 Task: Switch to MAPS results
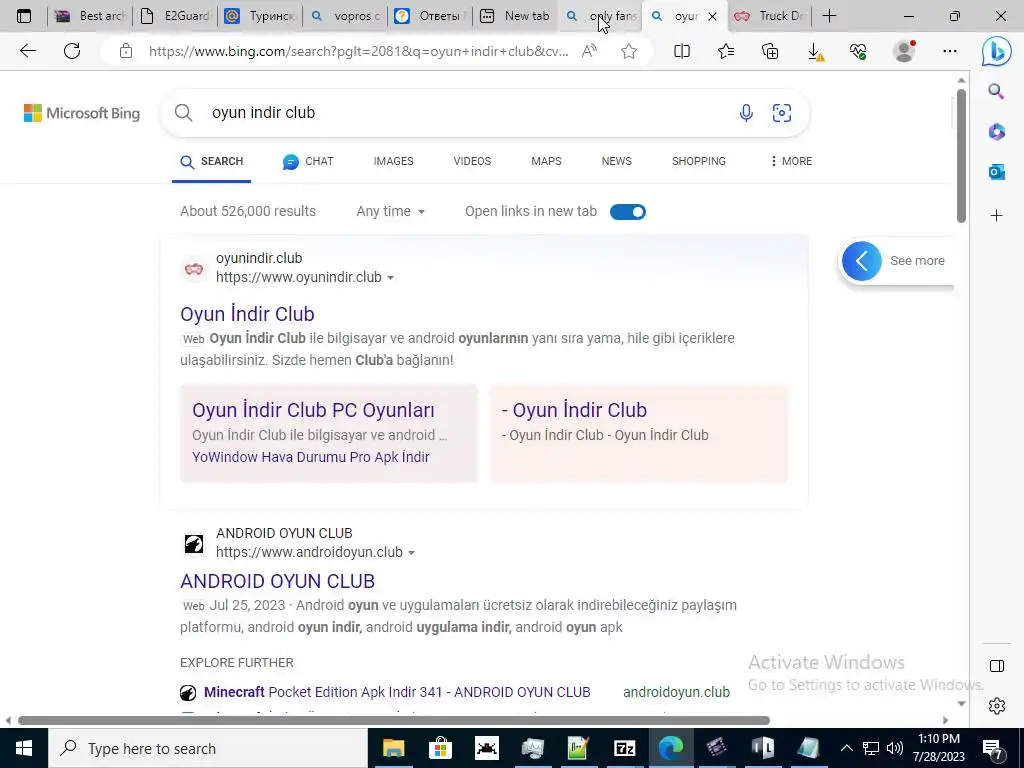pyautogui.click(x=546, y=161)
